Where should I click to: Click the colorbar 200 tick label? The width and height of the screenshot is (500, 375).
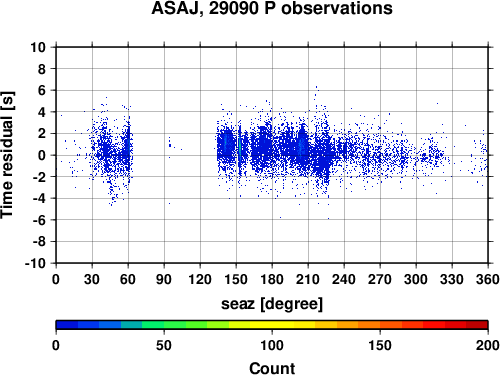pyautogui.click(x=488, y=345)
